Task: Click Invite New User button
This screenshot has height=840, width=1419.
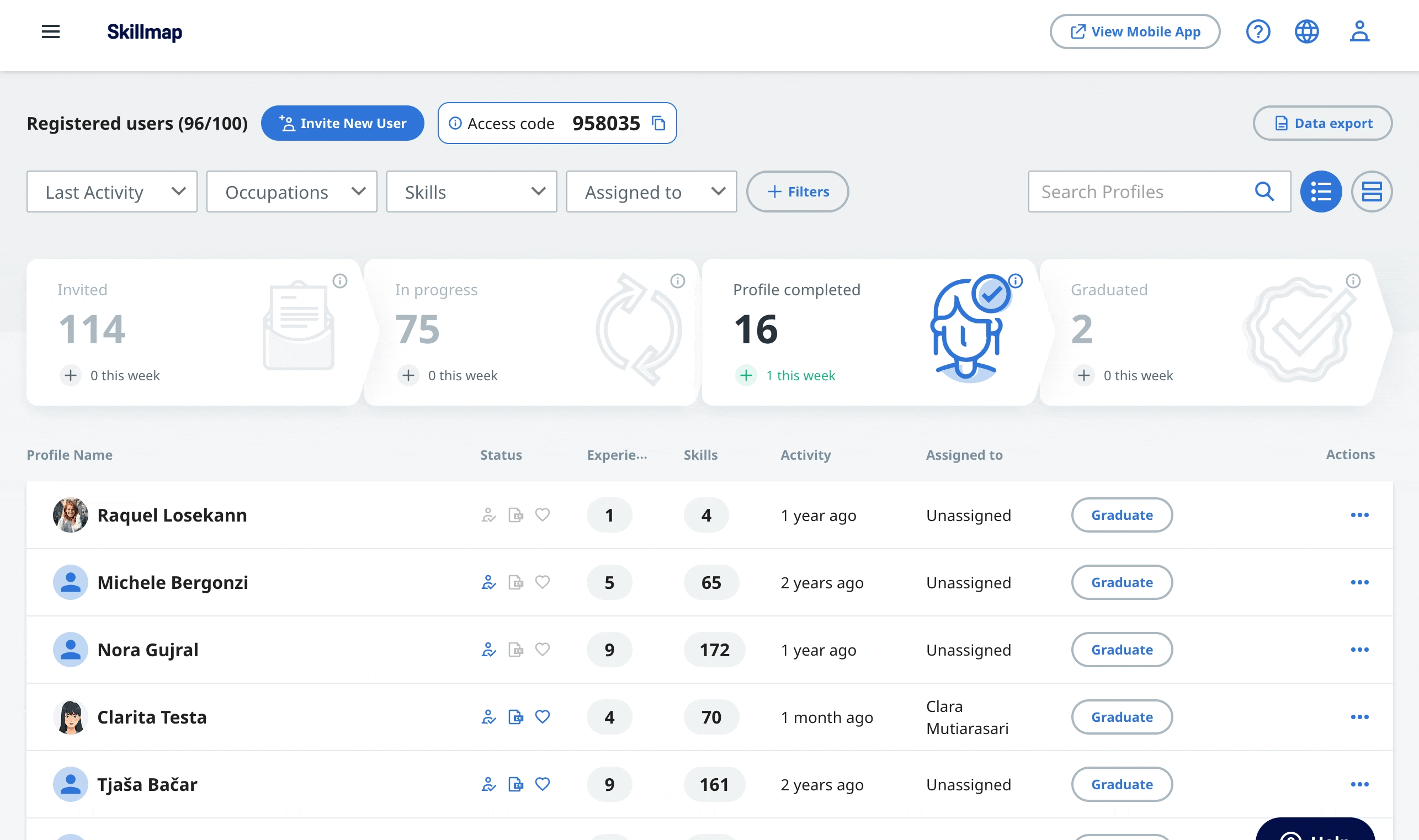Action: pos(342,124)
